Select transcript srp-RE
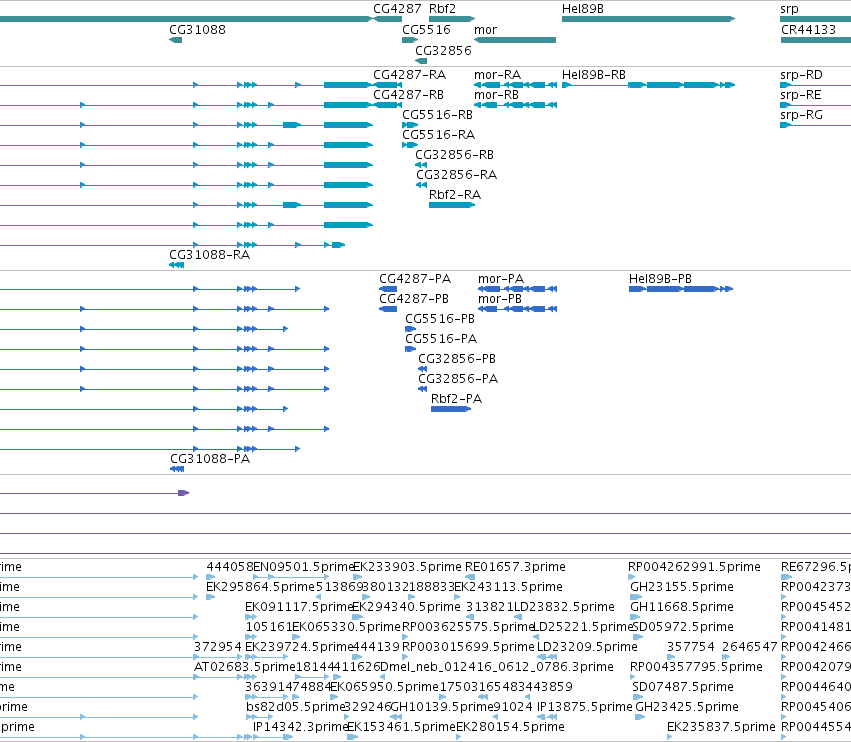851x742 pixels. [801, 94]
